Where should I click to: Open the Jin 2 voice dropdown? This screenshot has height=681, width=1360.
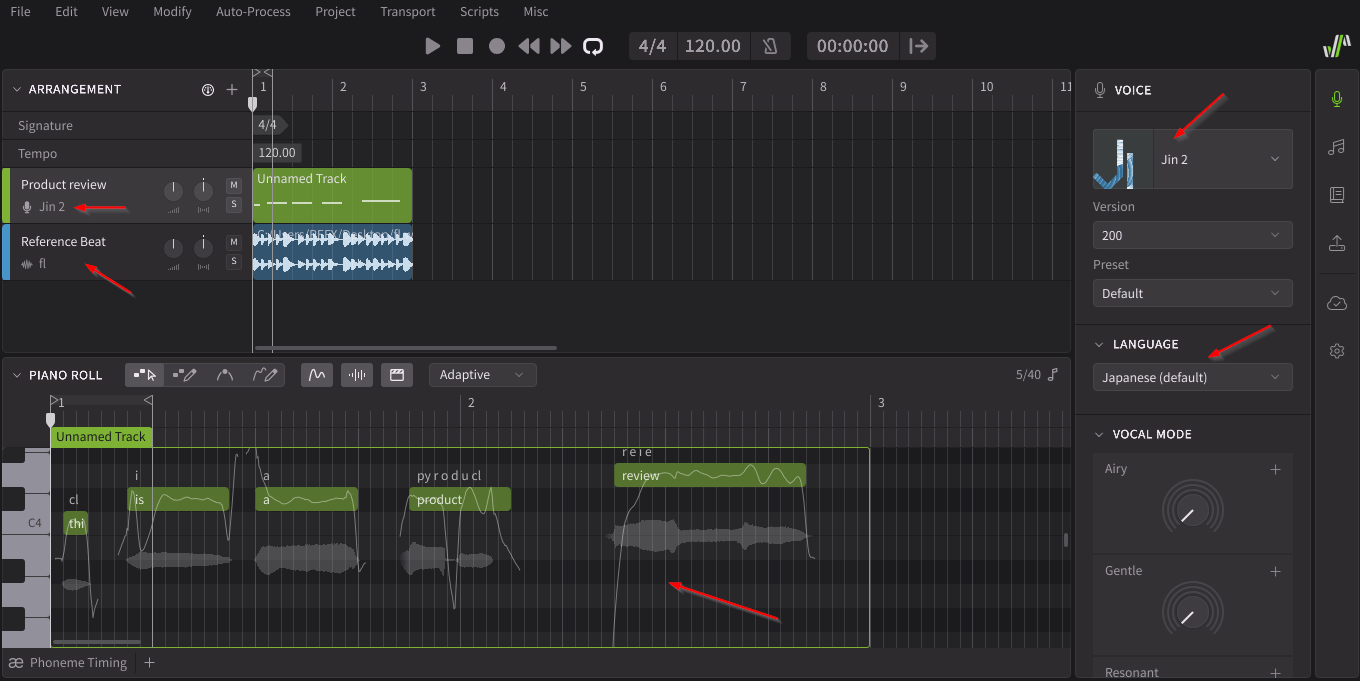click(x=1192, y=159)
